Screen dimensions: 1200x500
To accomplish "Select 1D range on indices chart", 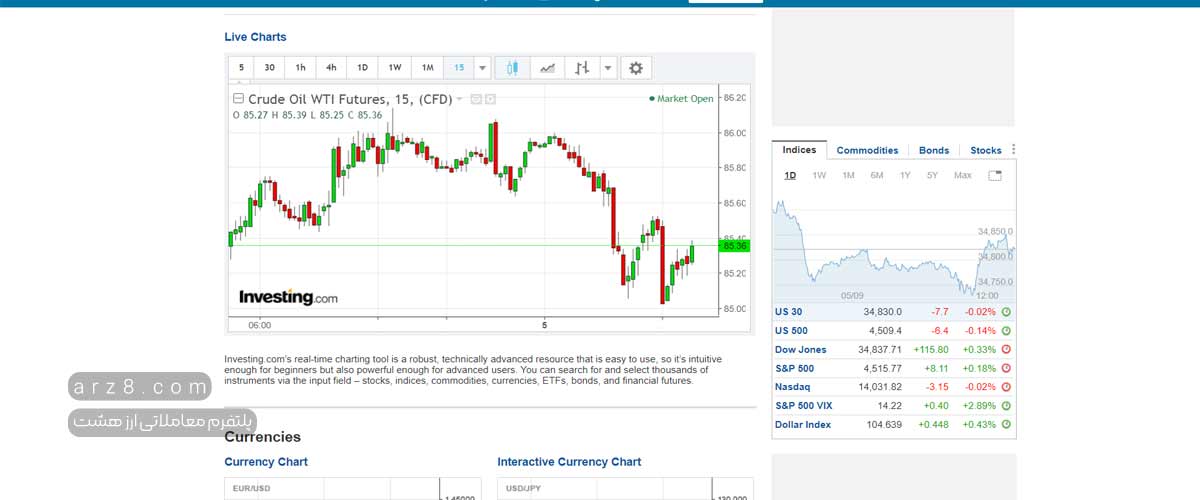I will 790,175.
